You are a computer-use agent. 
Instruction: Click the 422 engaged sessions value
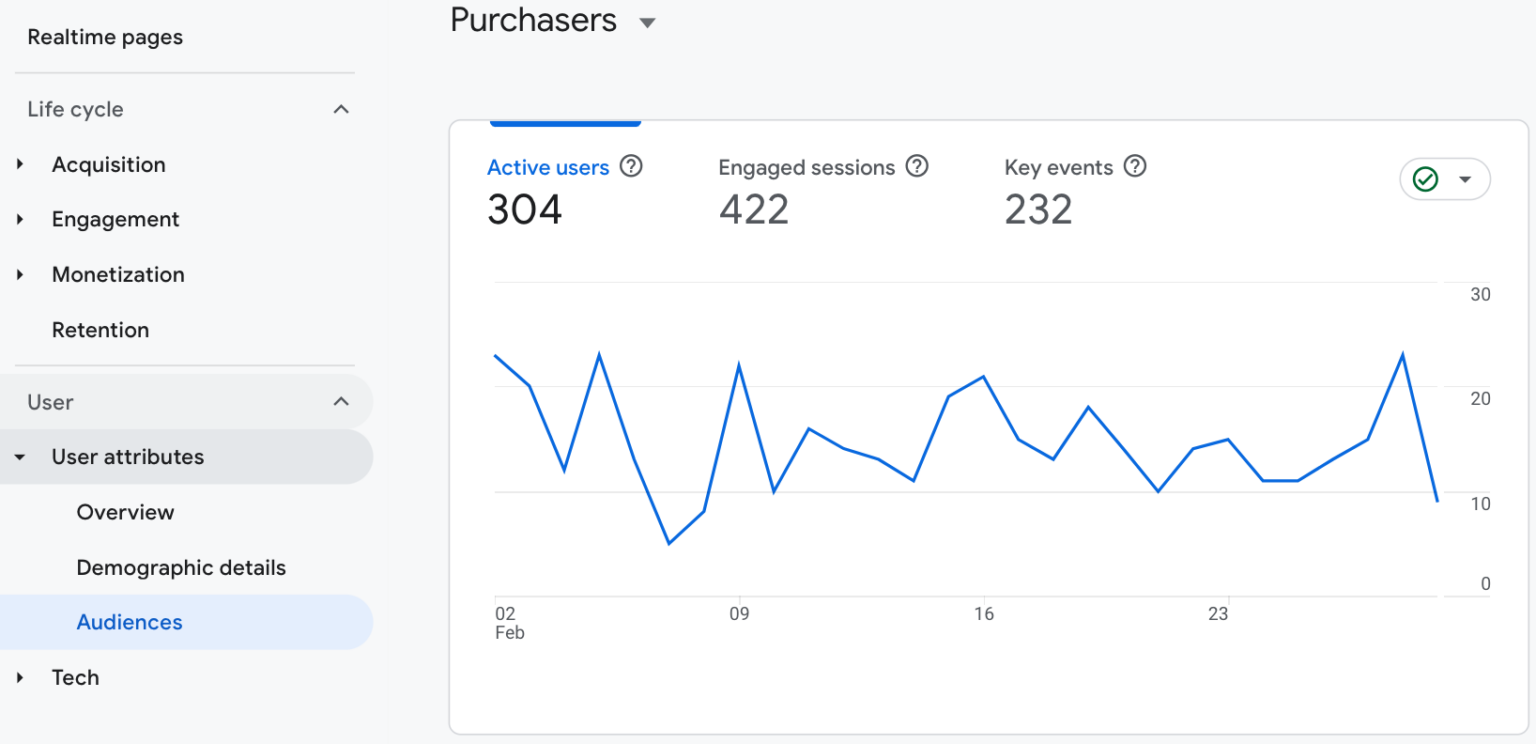754,209
